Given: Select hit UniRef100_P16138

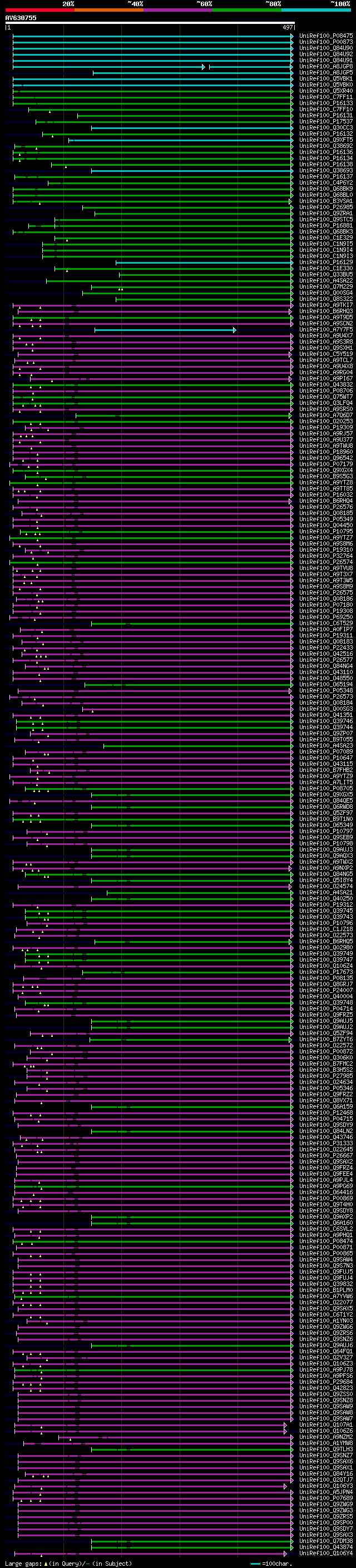Looking at the screenshot, I should [326, 164].
